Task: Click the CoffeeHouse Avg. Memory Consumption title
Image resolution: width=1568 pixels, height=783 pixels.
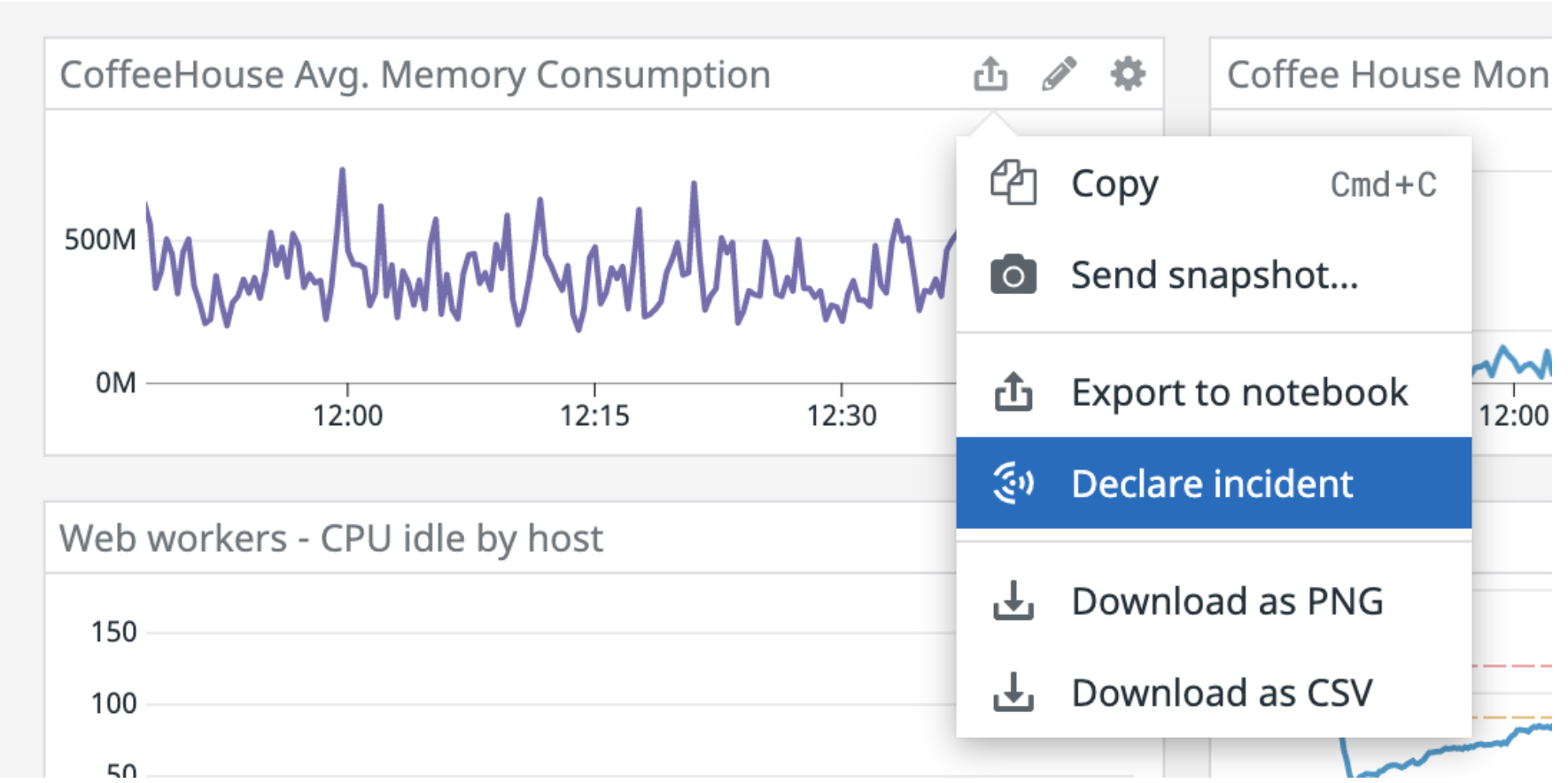Action: (415, 74)
